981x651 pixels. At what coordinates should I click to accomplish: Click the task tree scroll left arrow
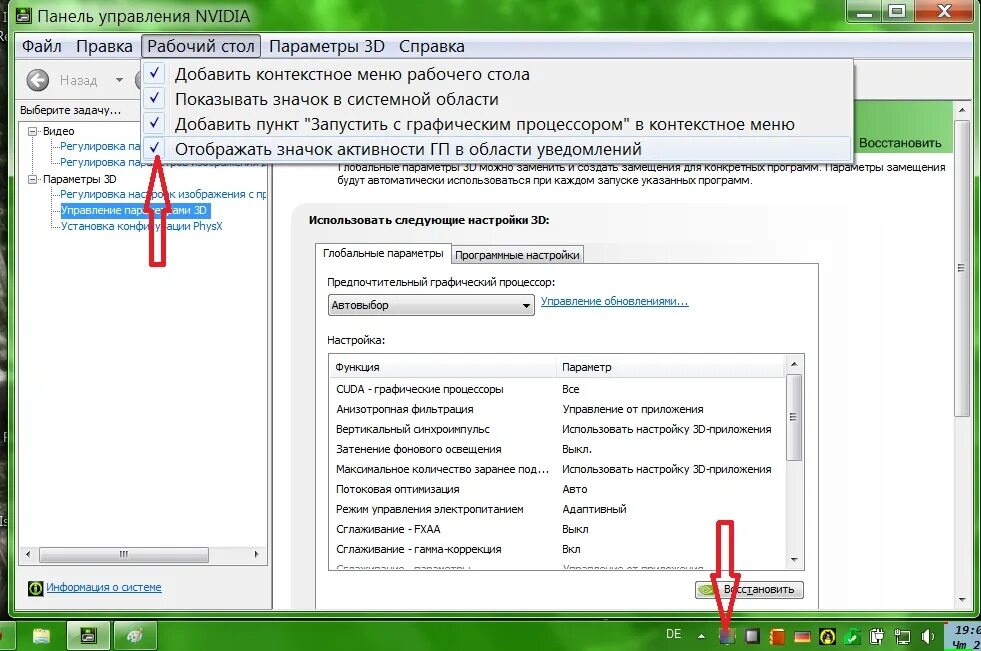click(x=28, y=554)
